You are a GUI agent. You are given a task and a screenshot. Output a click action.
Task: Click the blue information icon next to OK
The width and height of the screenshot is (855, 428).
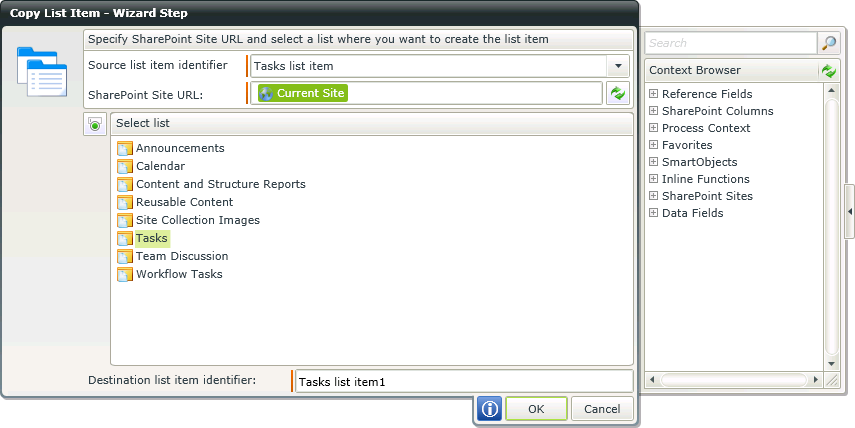click(x=489, y=409)
